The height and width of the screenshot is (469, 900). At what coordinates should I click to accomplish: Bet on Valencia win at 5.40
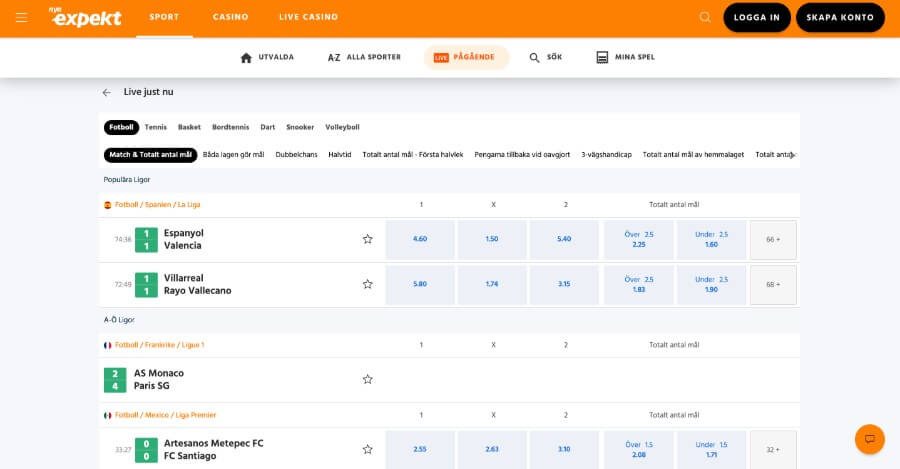pyautogui.click(x=564, y=239)
